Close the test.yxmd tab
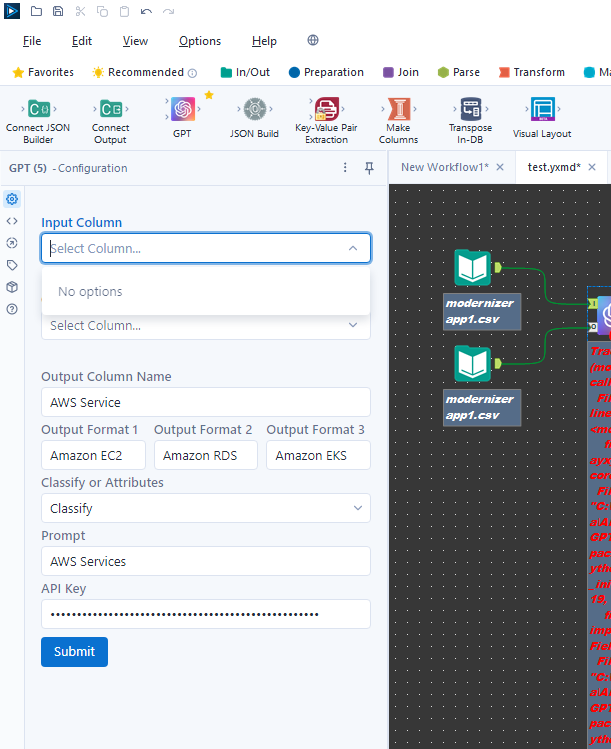Viewport: 611px width, 749px height. click(592, 167)
